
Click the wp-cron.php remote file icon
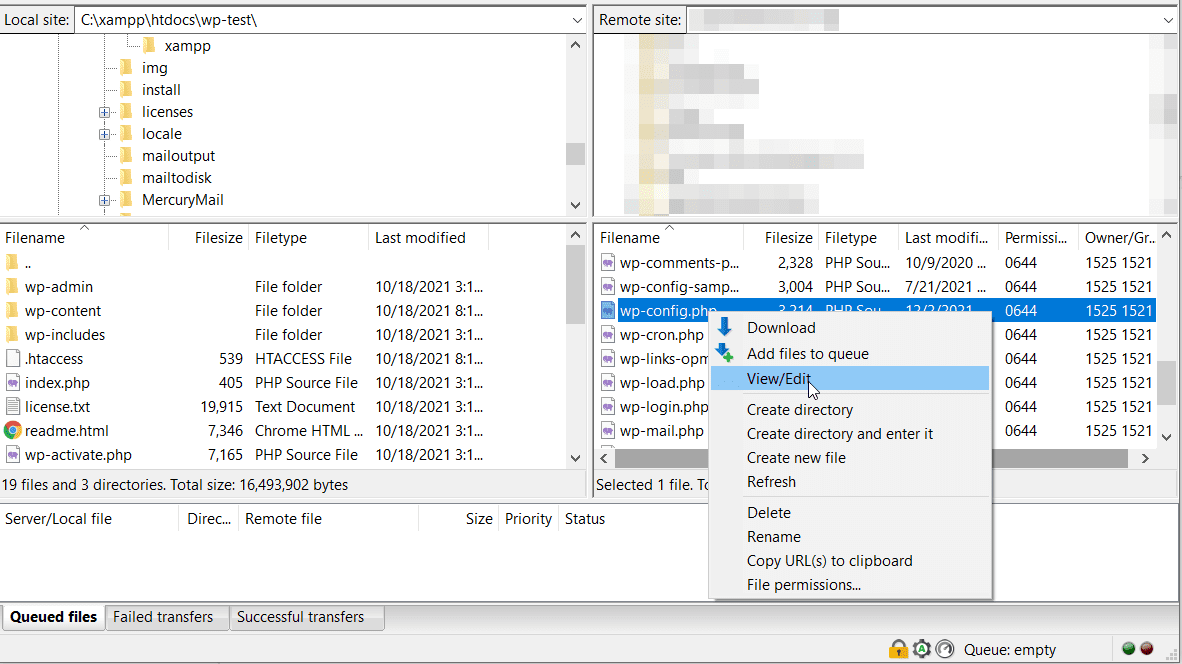click(608, 335)
